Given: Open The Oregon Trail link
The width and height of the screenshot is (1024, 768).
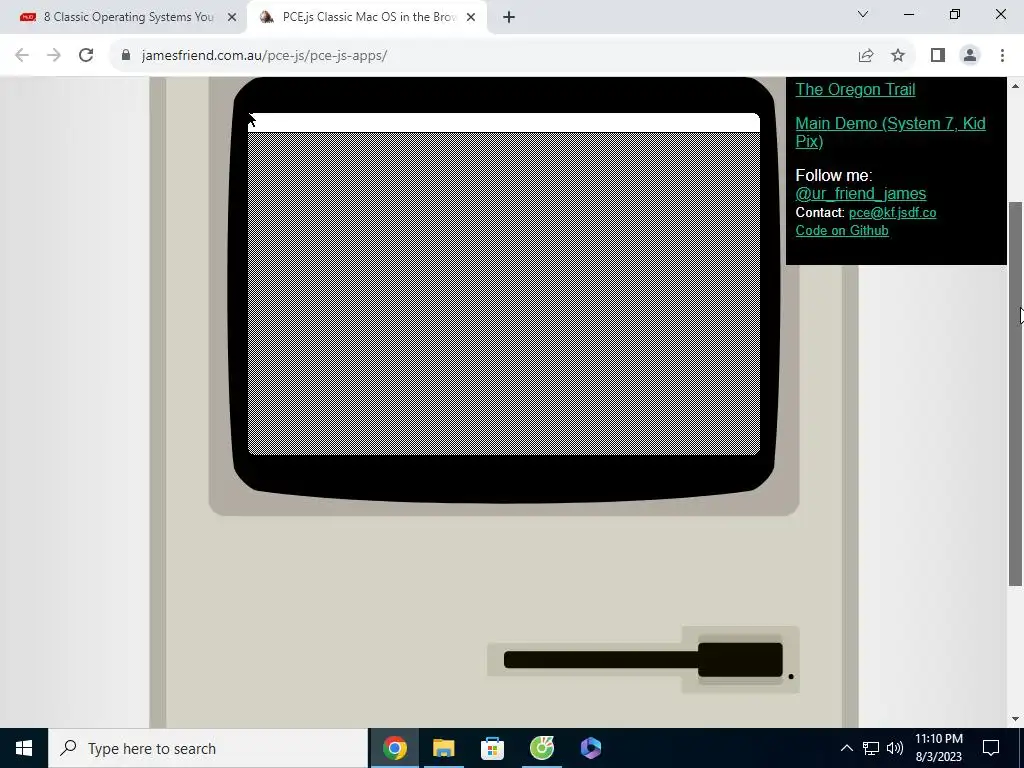Looking at the screenshot, I should (x=855, y=89).
